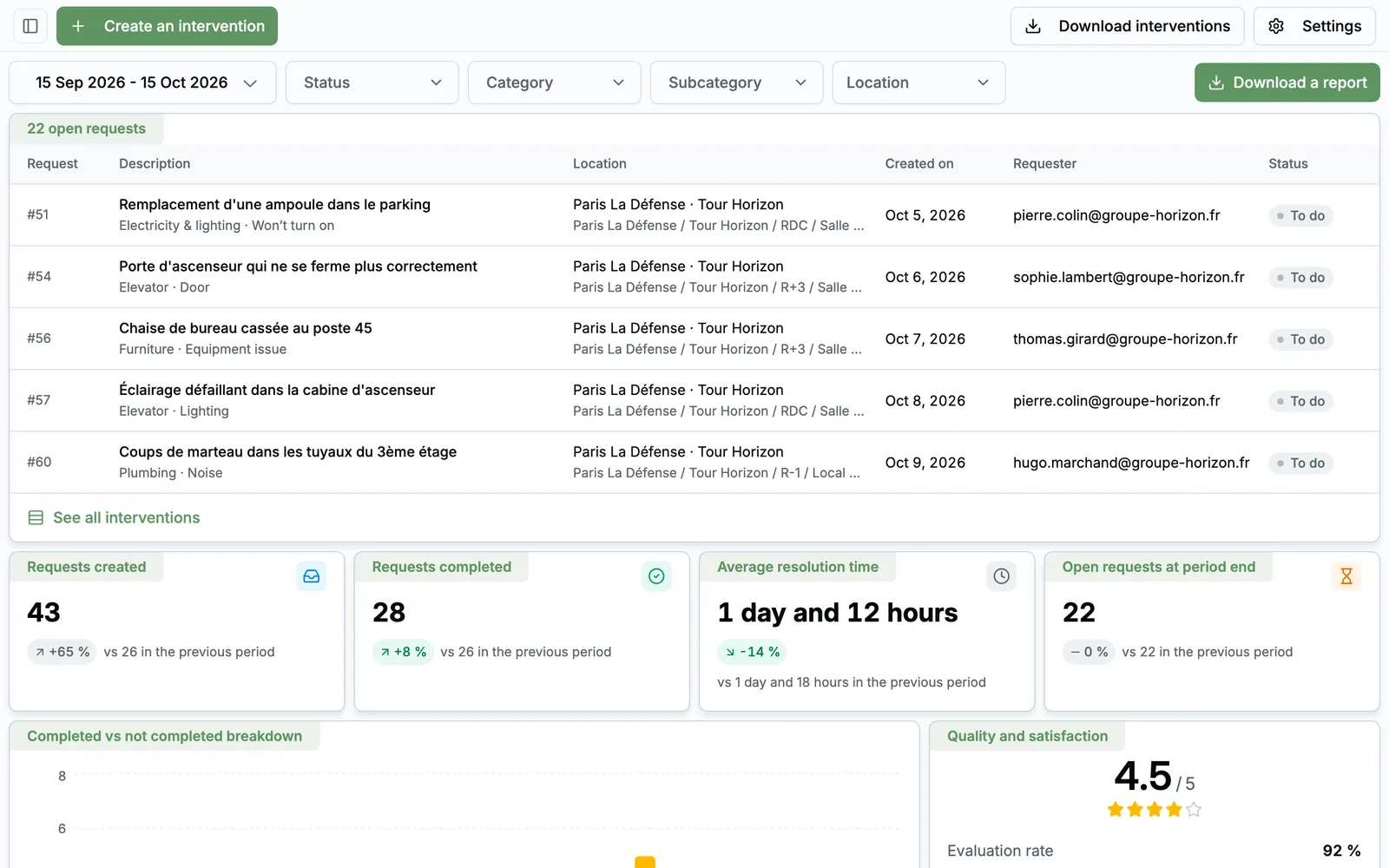
Task: Click the hourglass icon on Open requests card
Action: (x=1346, y=576)
